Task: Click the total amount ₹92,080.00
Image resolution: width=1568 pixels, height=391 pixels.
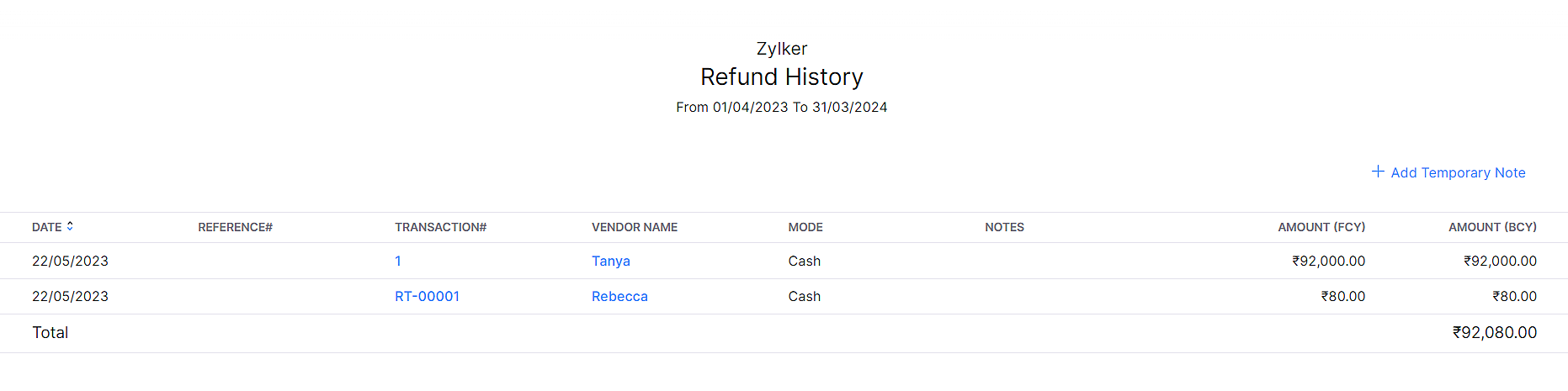Action: click(x=1494, y=332)
